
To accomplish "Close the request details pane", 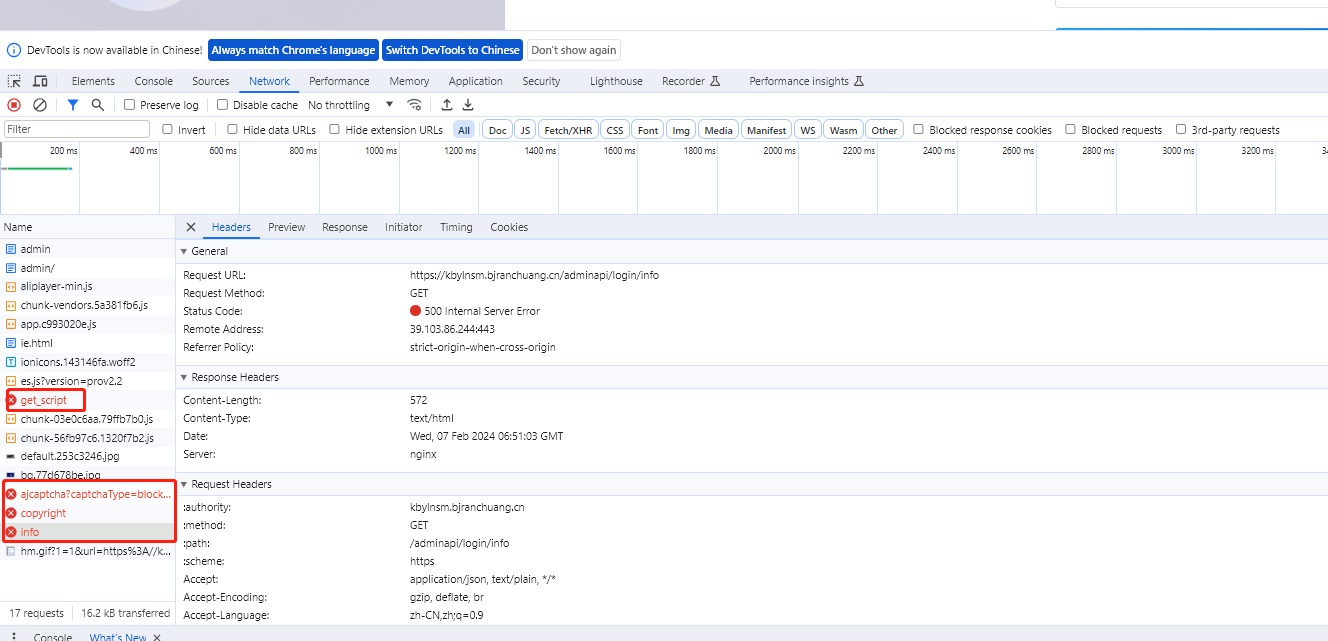I will 191,227.
